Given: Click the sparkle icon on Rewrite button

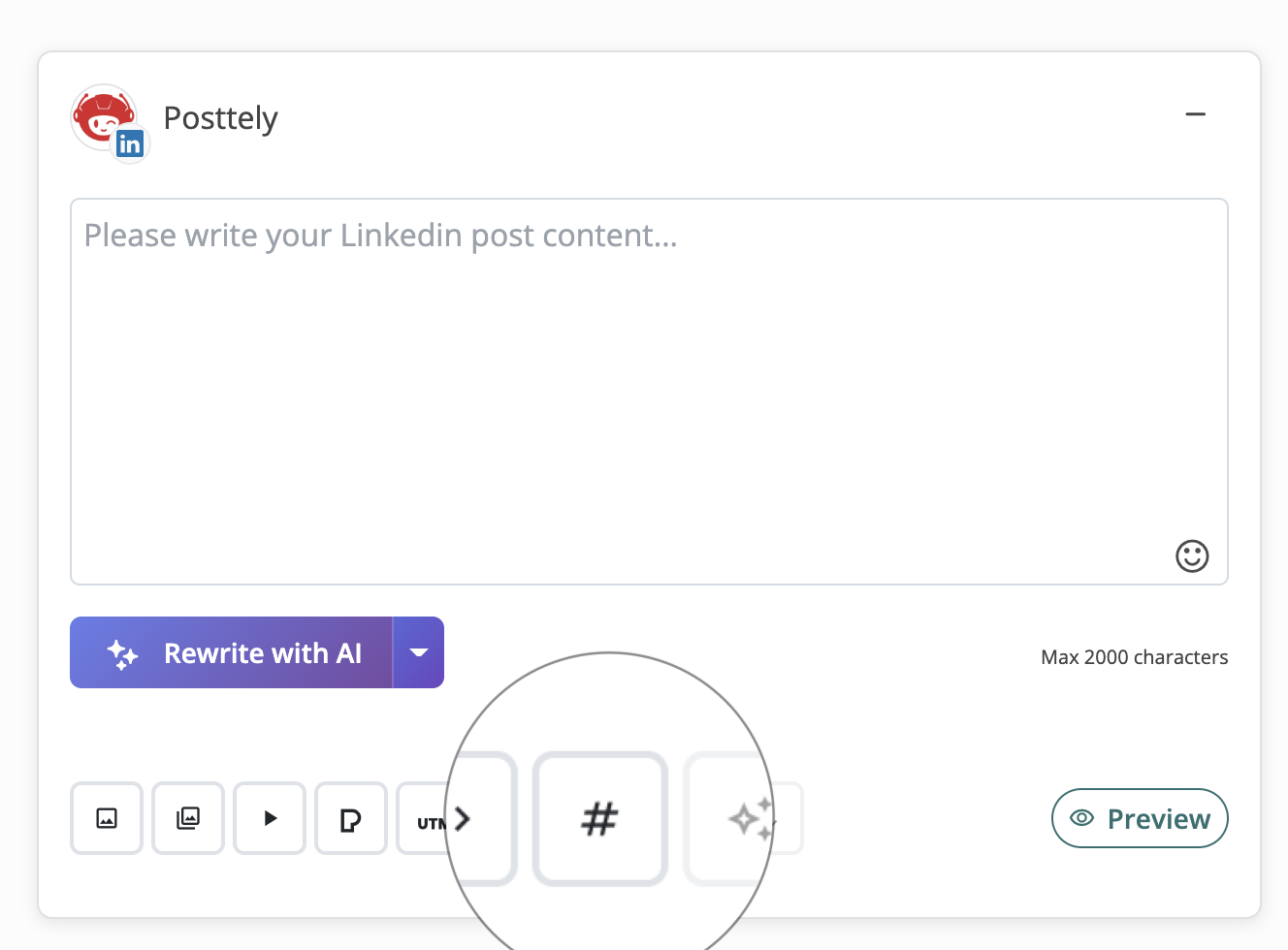Looking at the screenshot, I should [x=122, y=654].
